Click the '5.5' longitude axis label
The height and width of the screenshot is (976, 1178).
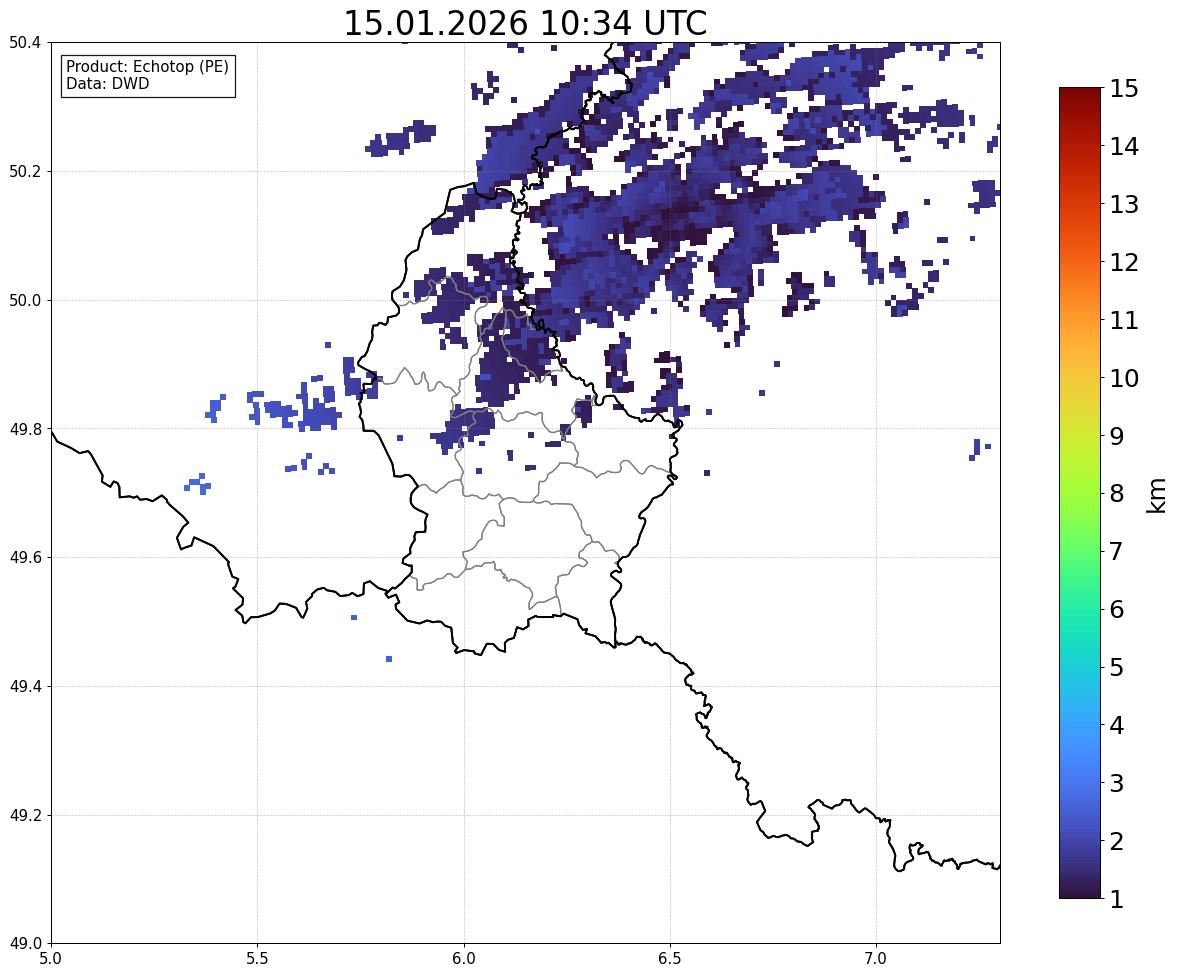(x=258, y=959)
